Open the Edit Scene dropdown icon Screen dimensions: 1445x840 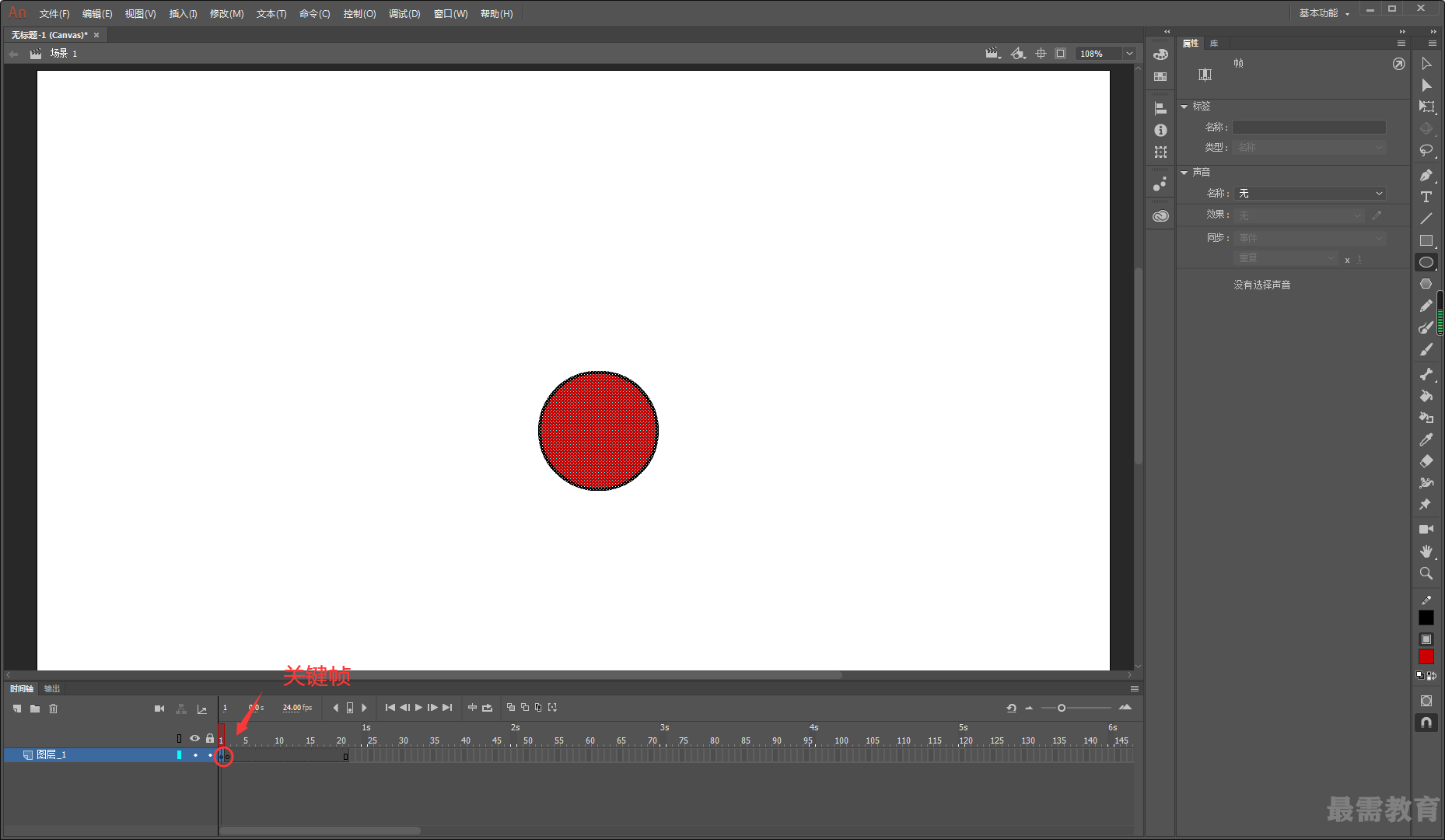(x=993, y=54)
